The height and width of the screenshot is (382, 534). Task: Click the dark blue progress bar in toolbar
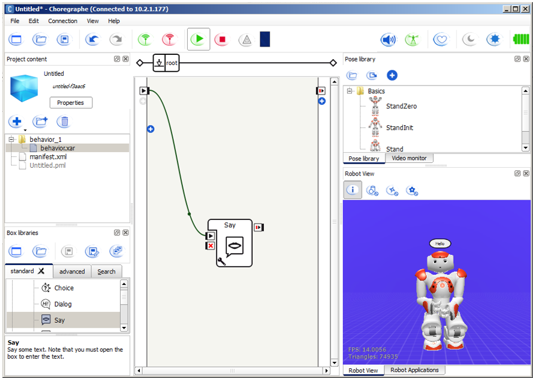pos(265,39)
